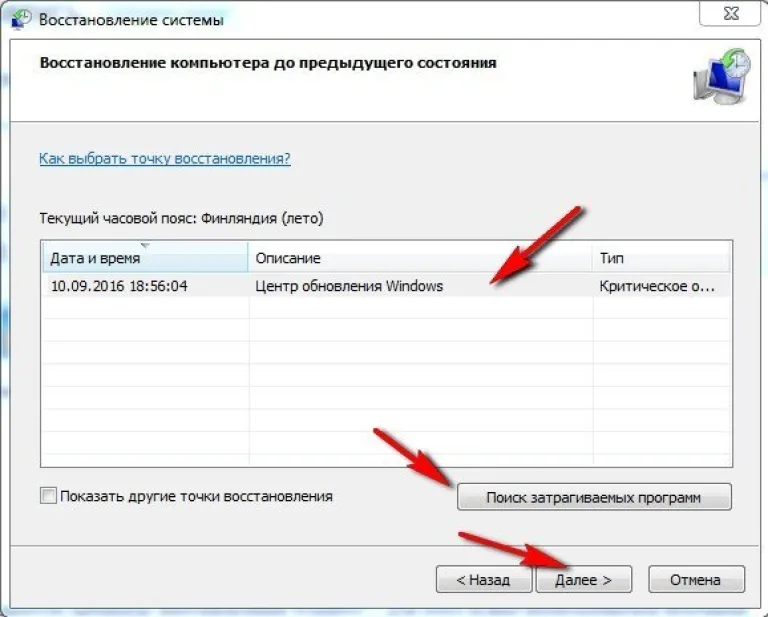Click 'Поиск затрагиваемых программ' button

pyautogui.click(x=594, y=497)
